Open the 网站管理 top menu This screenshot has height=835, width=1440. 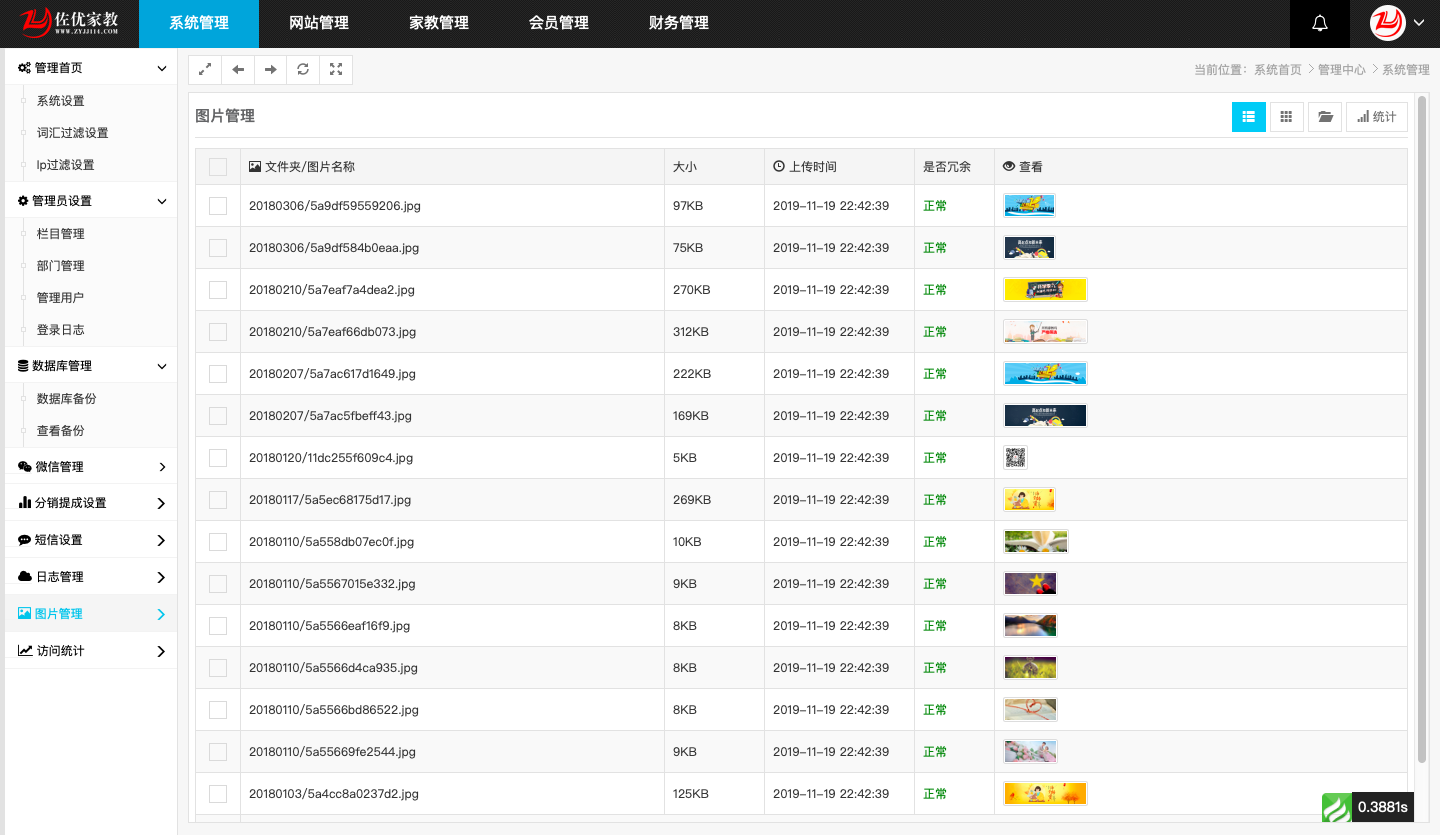pos(319,23)
